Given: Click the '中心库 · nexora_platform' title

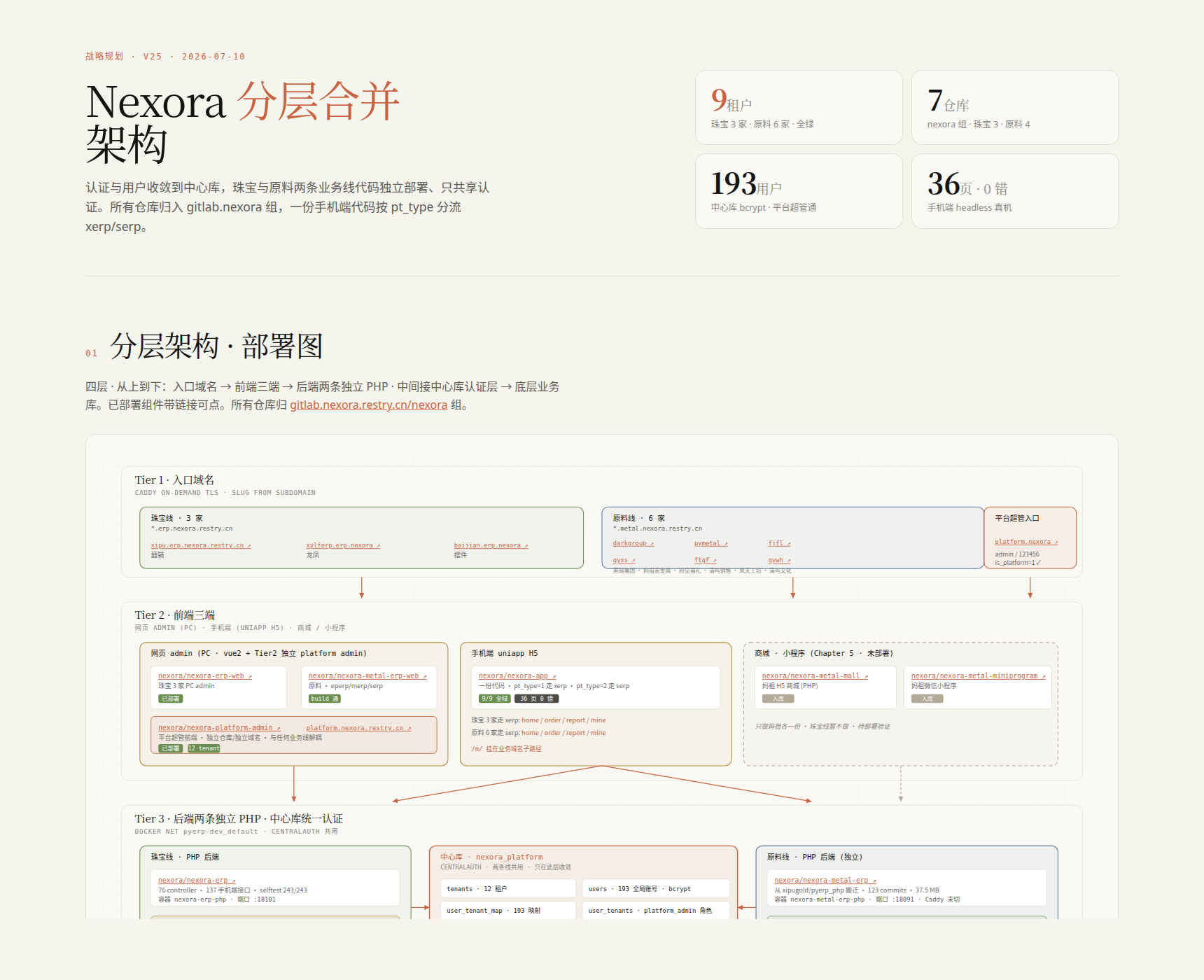Looking at the screenshot, I should 491,857.
